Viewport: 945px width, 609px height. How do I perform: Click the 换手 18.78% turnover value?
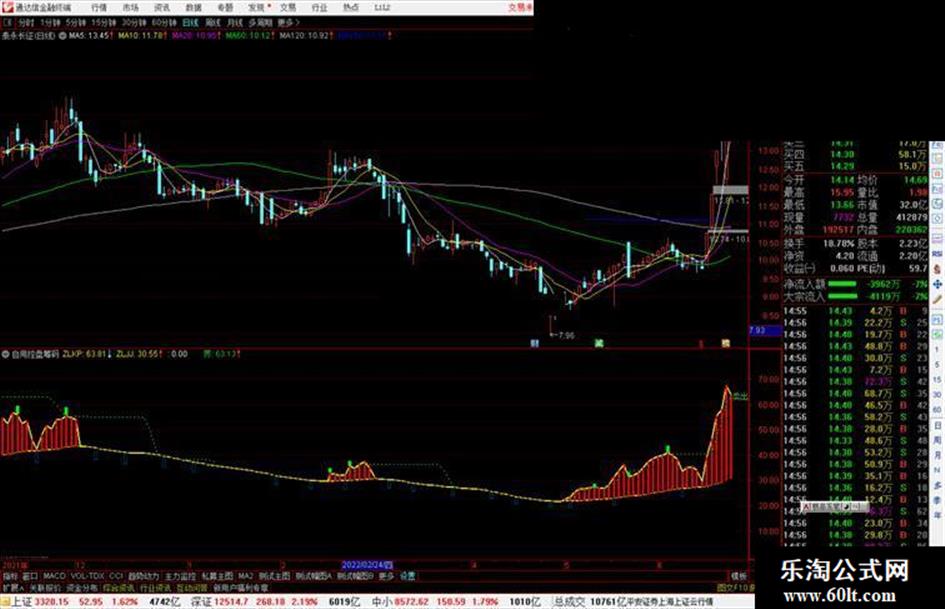coord(839,243)
